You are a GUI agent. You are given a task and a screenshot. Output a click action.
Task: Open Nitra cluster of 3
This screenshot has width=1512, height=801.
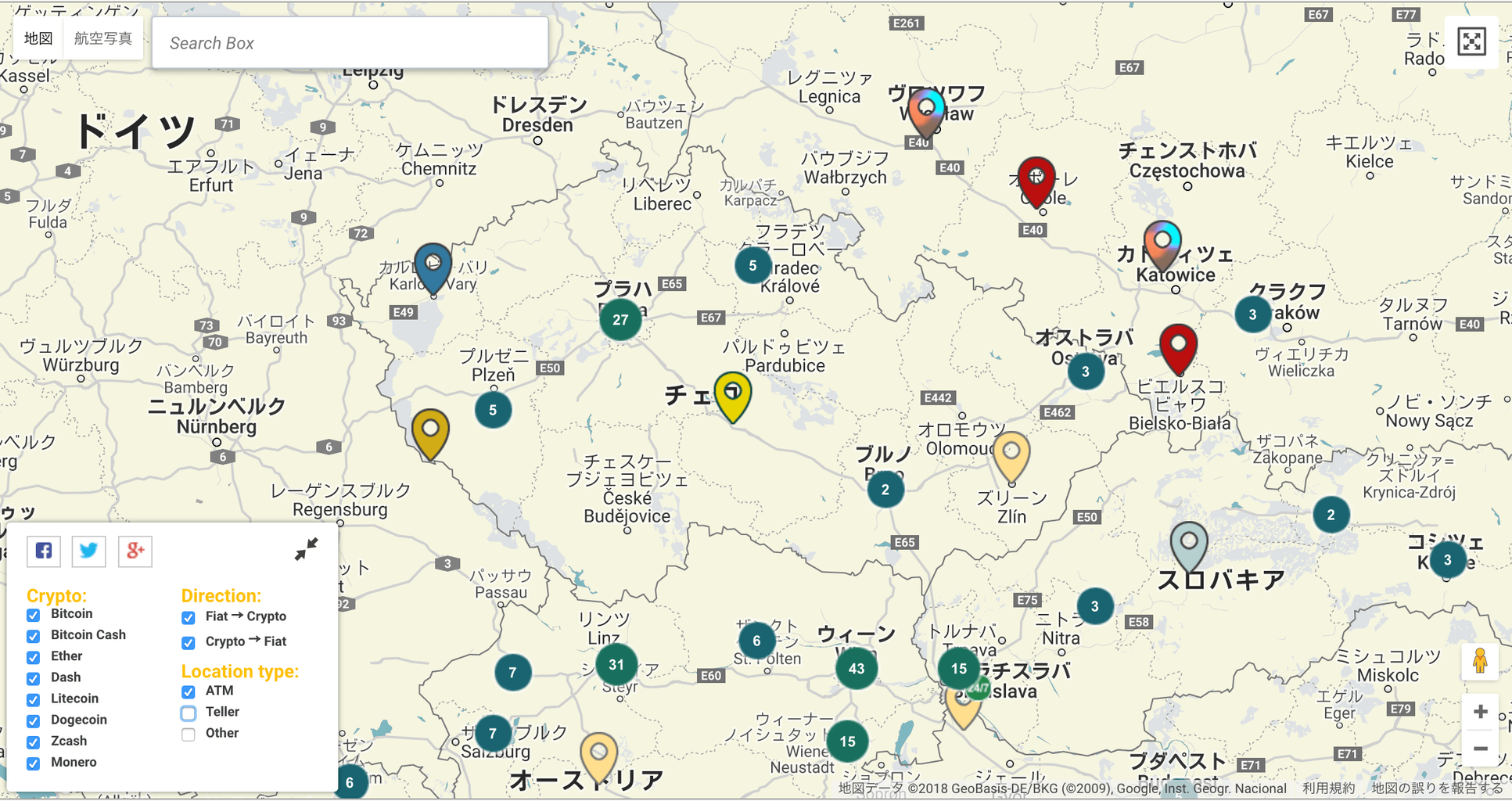coord(1095,605)
